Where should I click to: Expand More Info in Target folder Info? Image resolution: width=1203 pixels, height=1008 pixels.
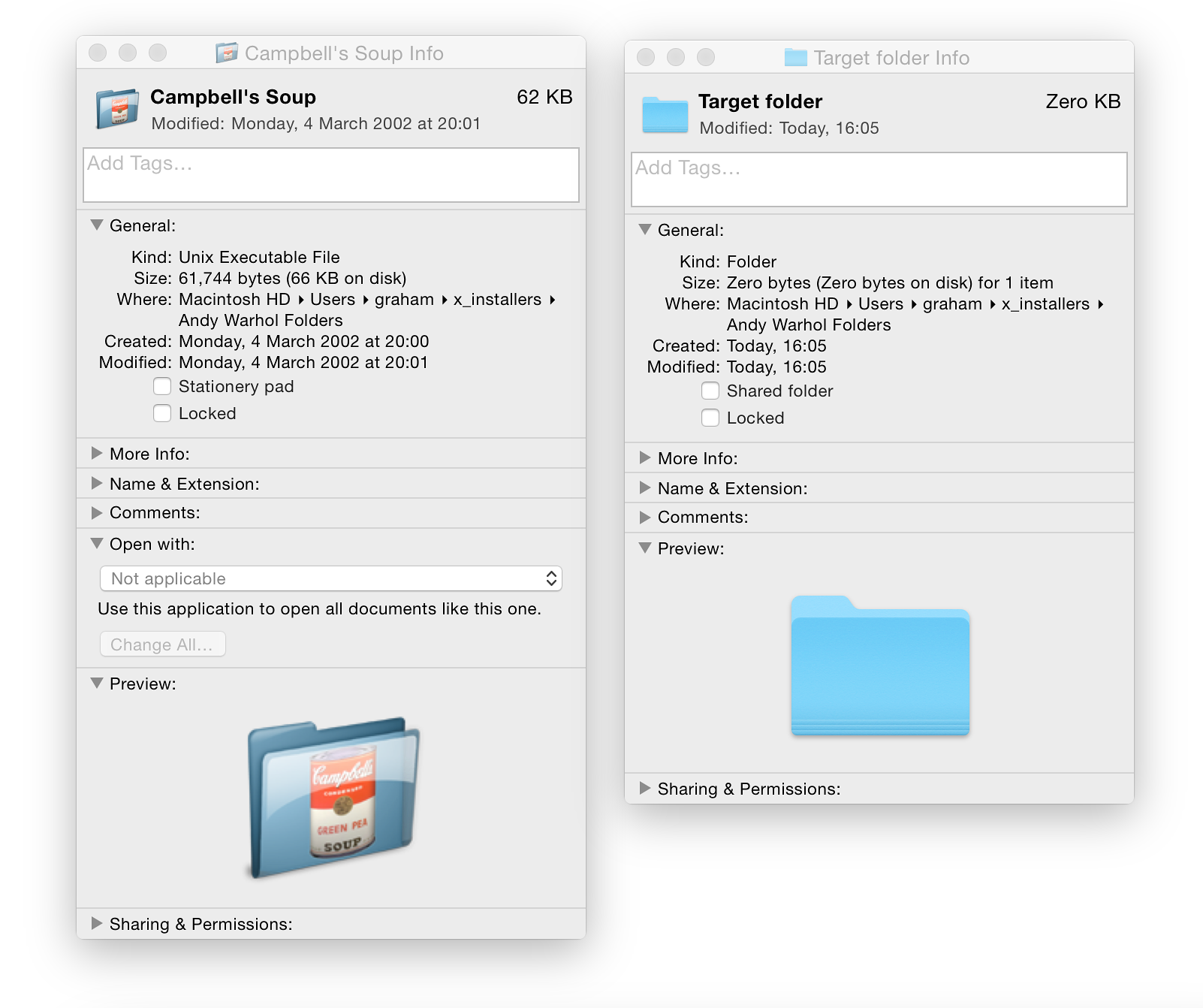[644, 457]
